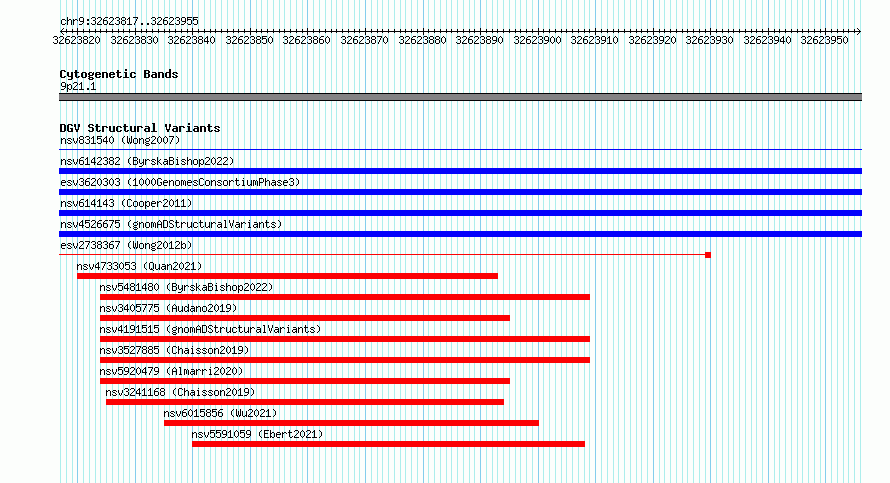Select the nsv6142382 ByrskaBishop2022 blue bar
The image size is (890, 483).
click(x=460, y=171)
